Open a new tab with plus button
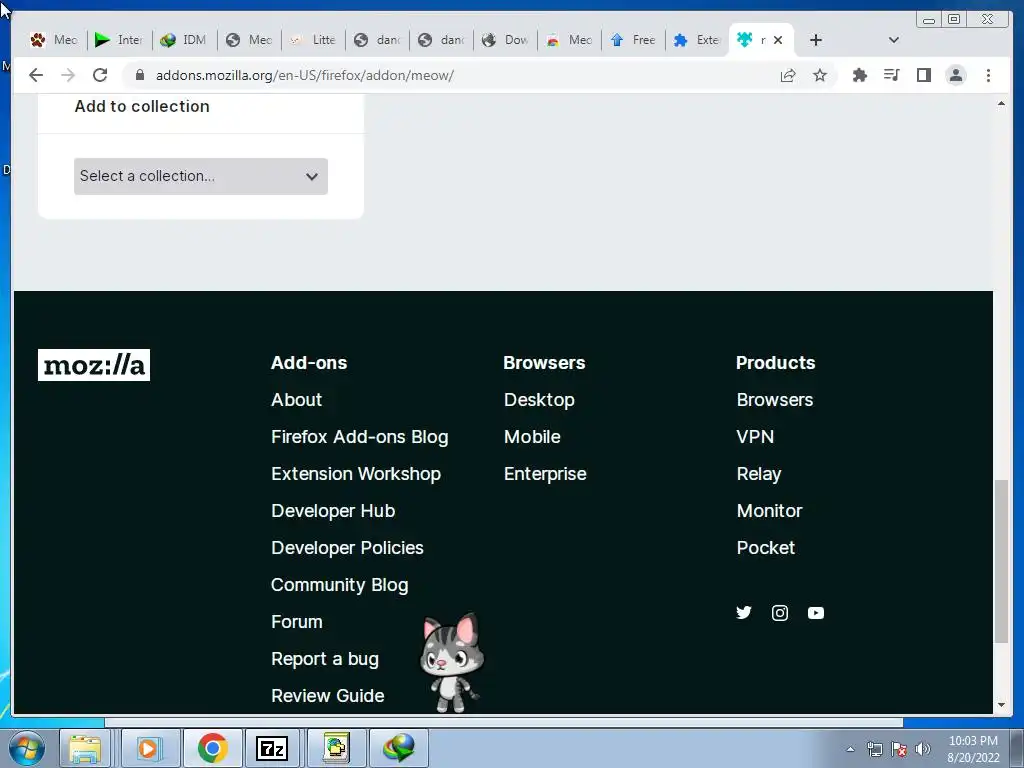Viewport: 1024px width, 768px height. [815, 40]
